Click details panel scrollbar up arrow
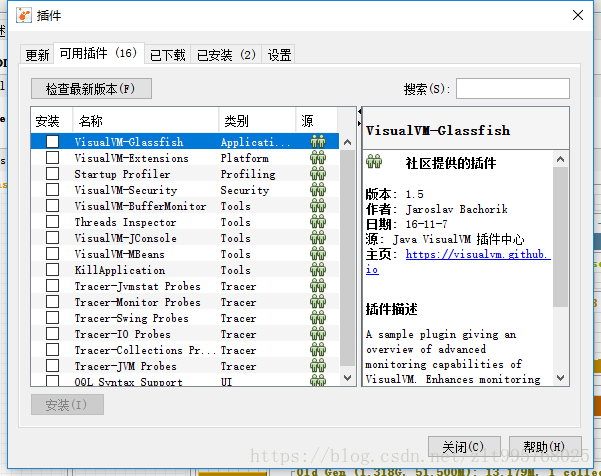Image resolution: width=601 pixels, height=476 pixels. (560, 159)
